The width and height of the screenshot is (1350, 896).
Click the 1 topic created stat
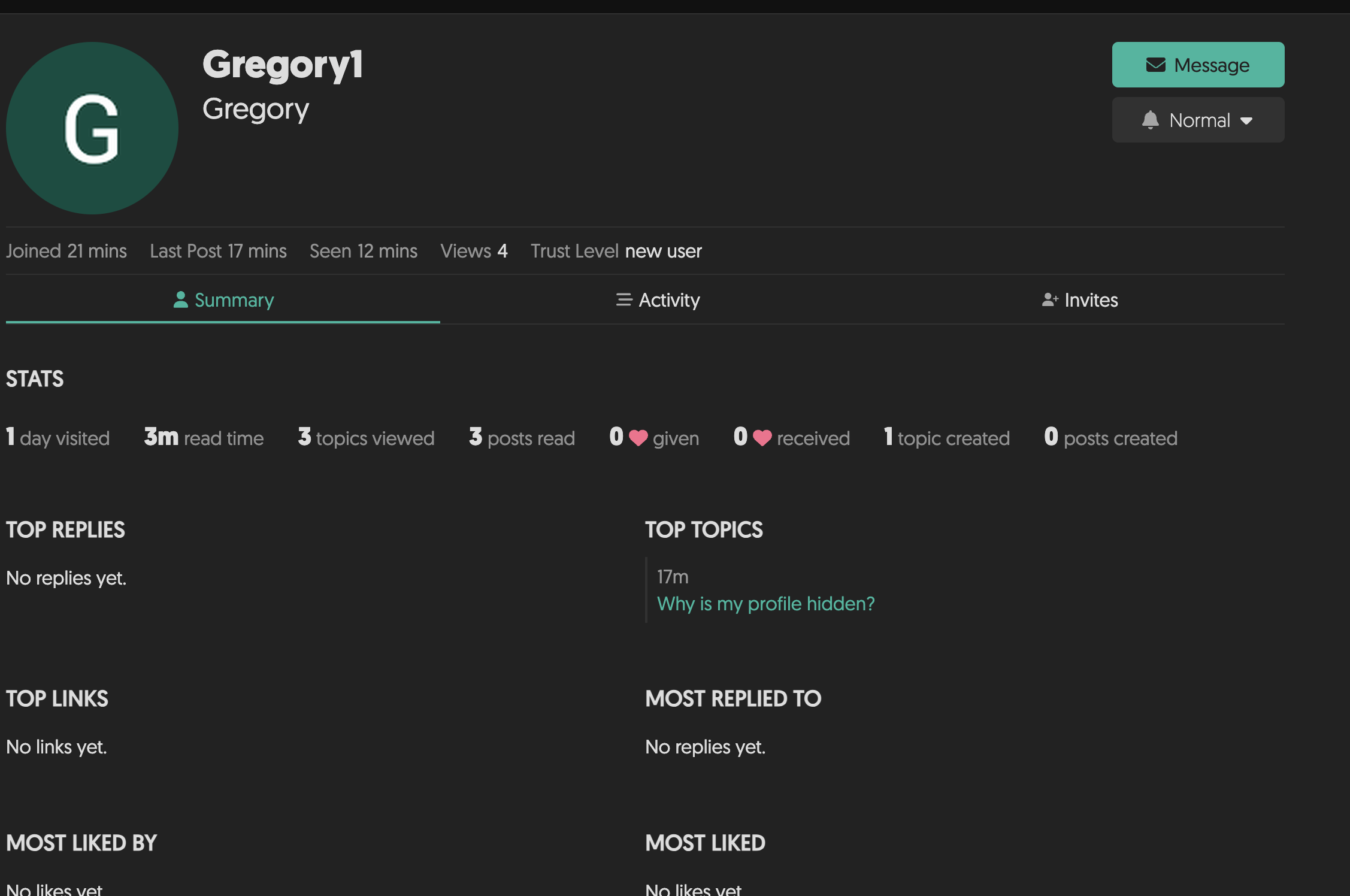click(946, 438)
